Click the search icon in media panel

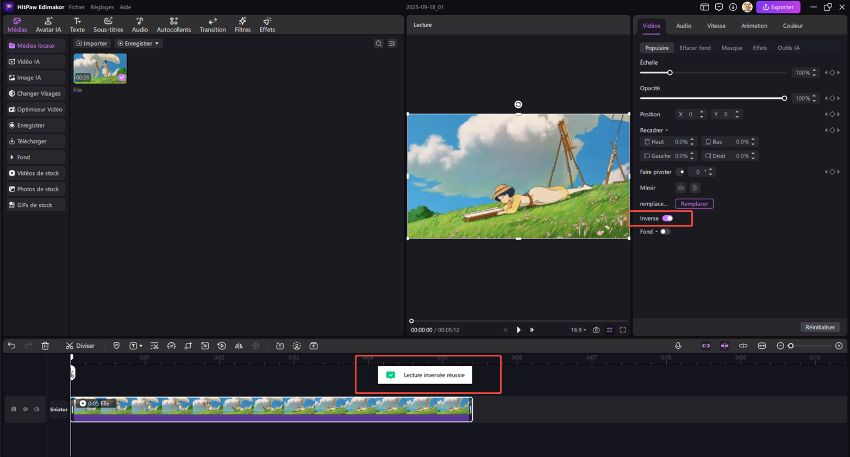378,43
